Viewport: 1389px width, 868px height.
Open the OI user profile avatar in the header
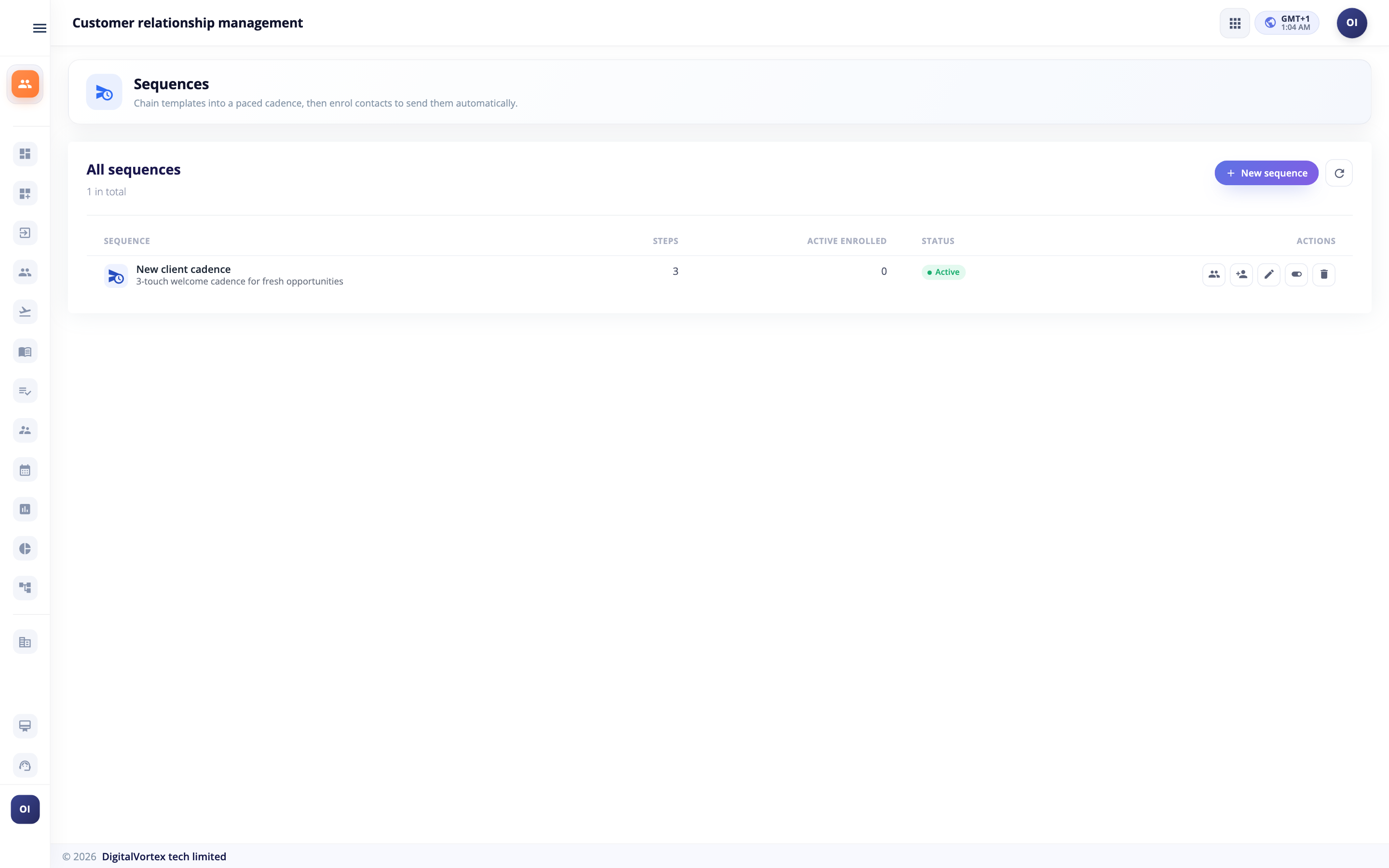click(x=1352, y=23)
